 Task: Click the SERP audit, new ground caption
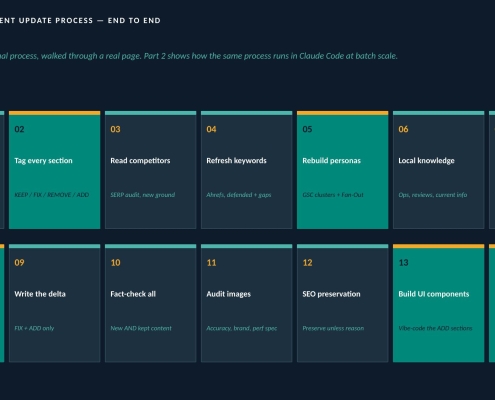pyautogui.click(x=143, y=195)
